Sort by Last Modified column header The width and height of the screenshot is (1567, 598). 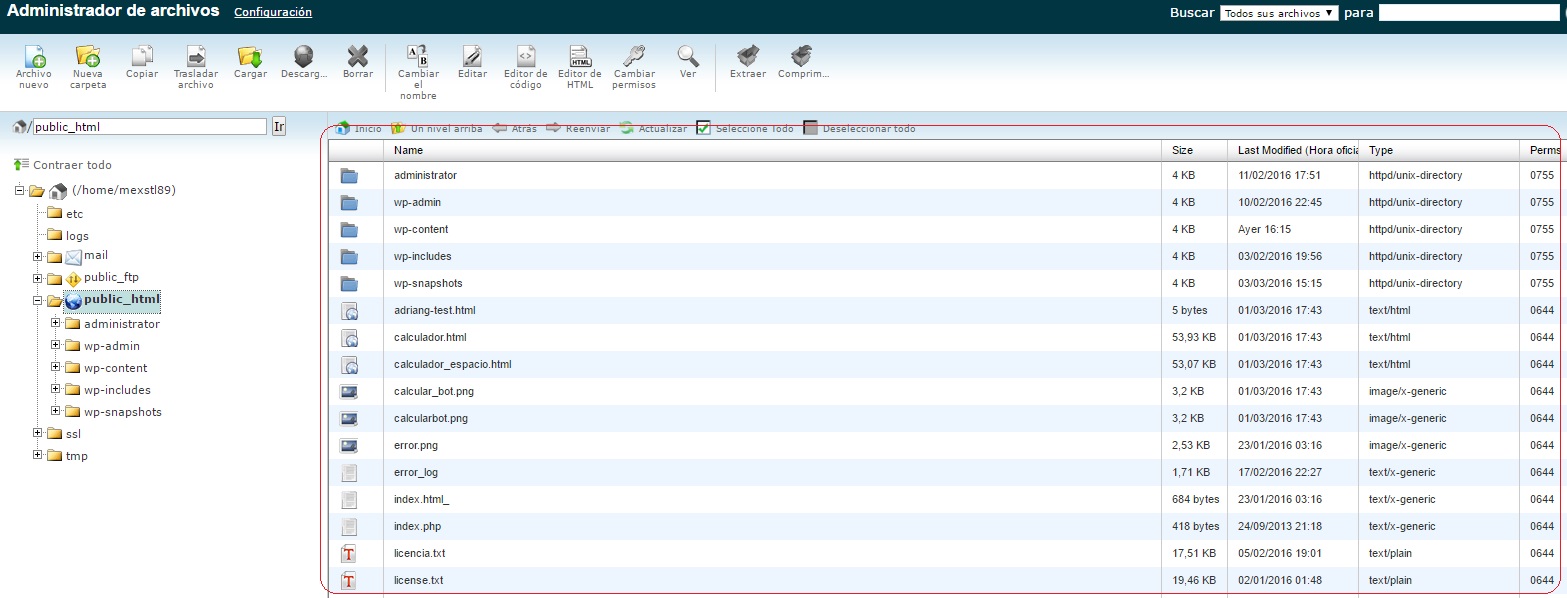pyautogui.click(x=1293, y=150)
